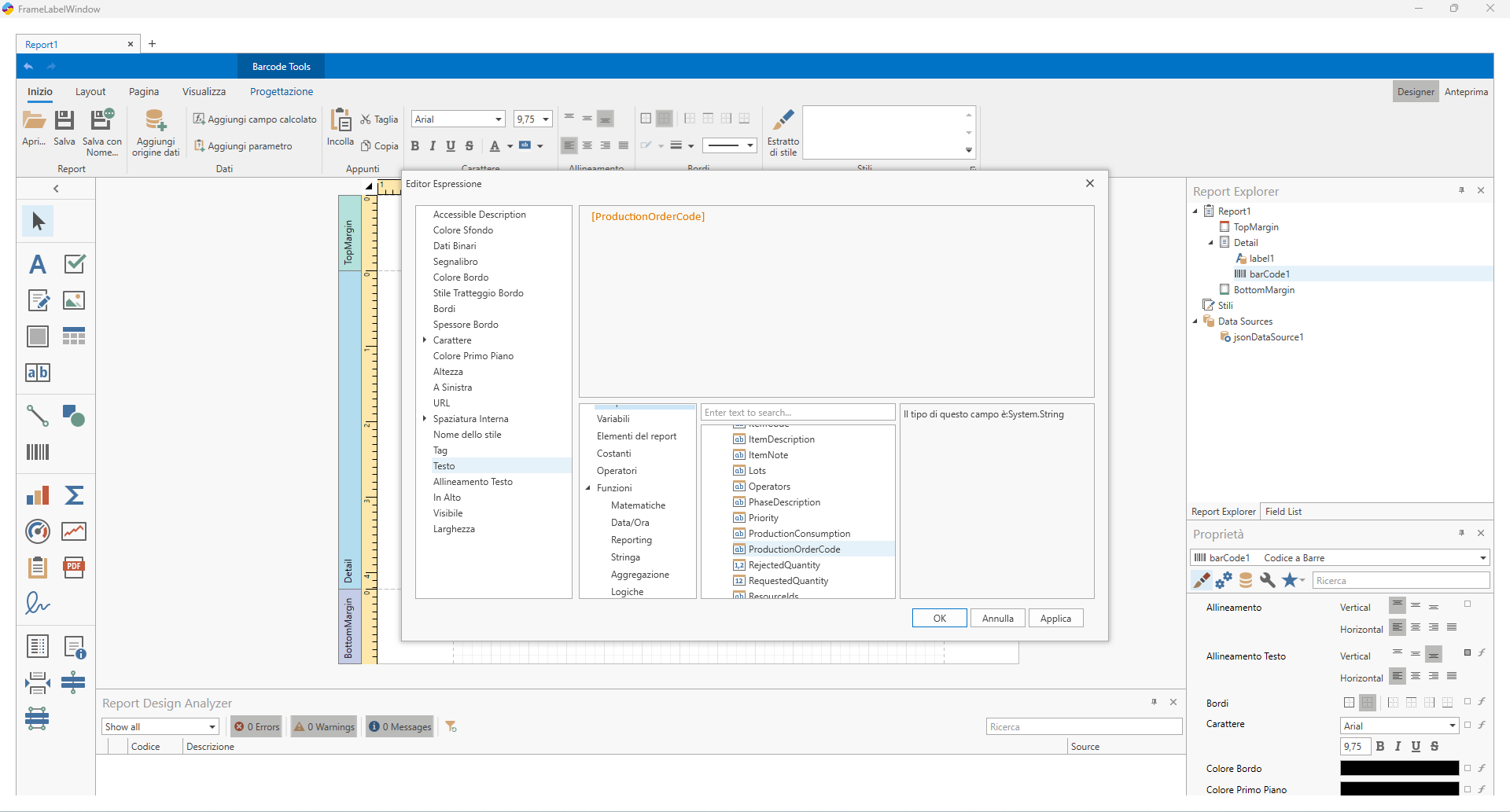
Task: Select the pointer tool in the toolbox
Action: 38,222
